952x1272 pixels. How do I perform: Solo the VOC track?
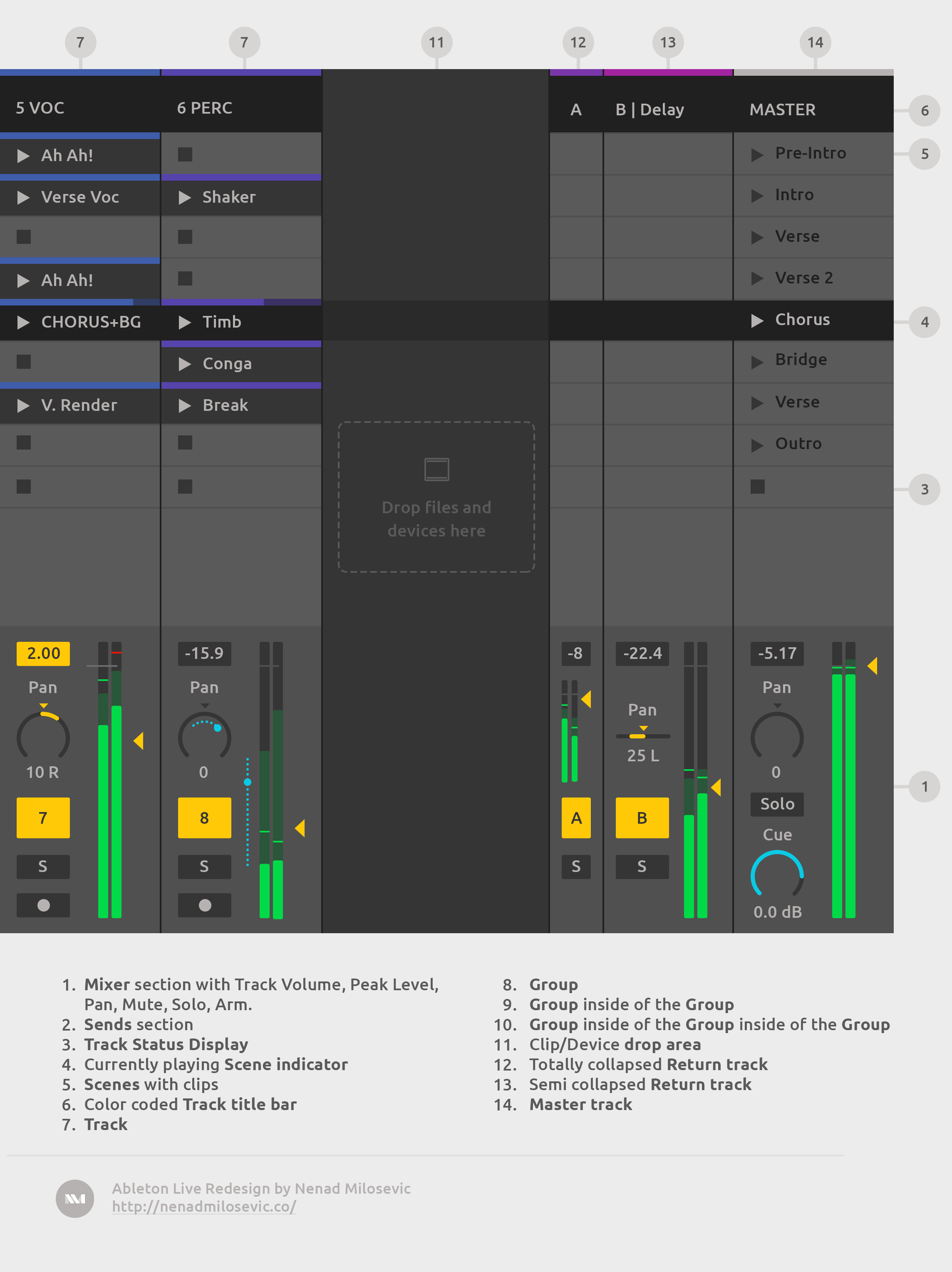click(x=42, y=867)
